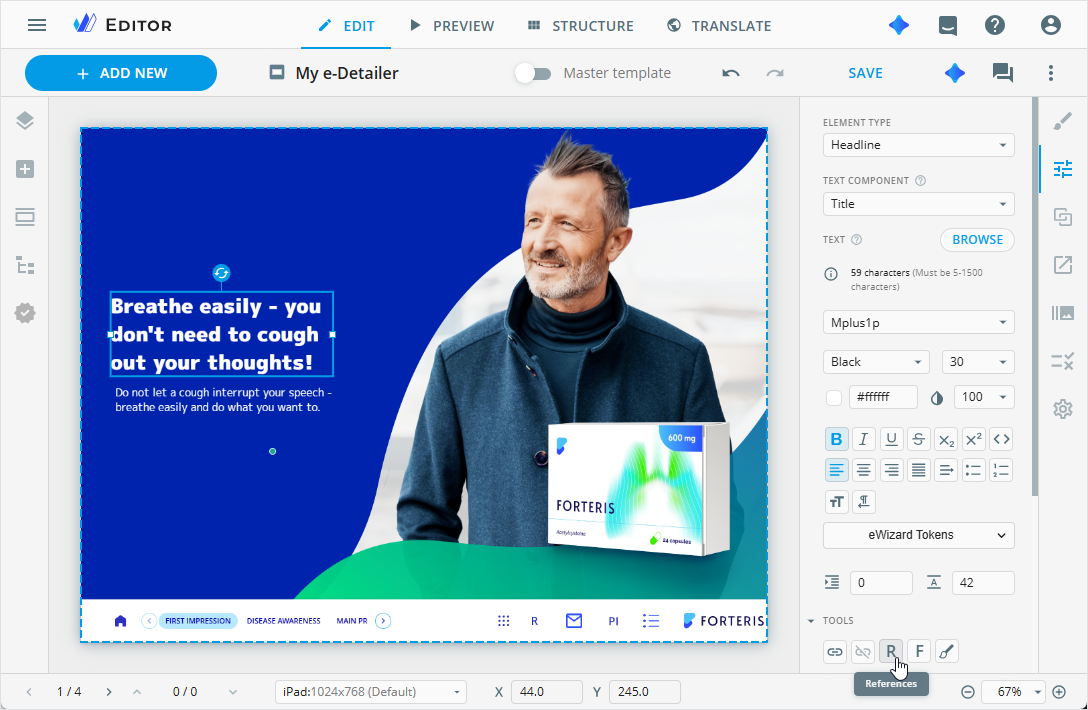
Task: Click the home icon in slide navigation
Action: (121, 621)
